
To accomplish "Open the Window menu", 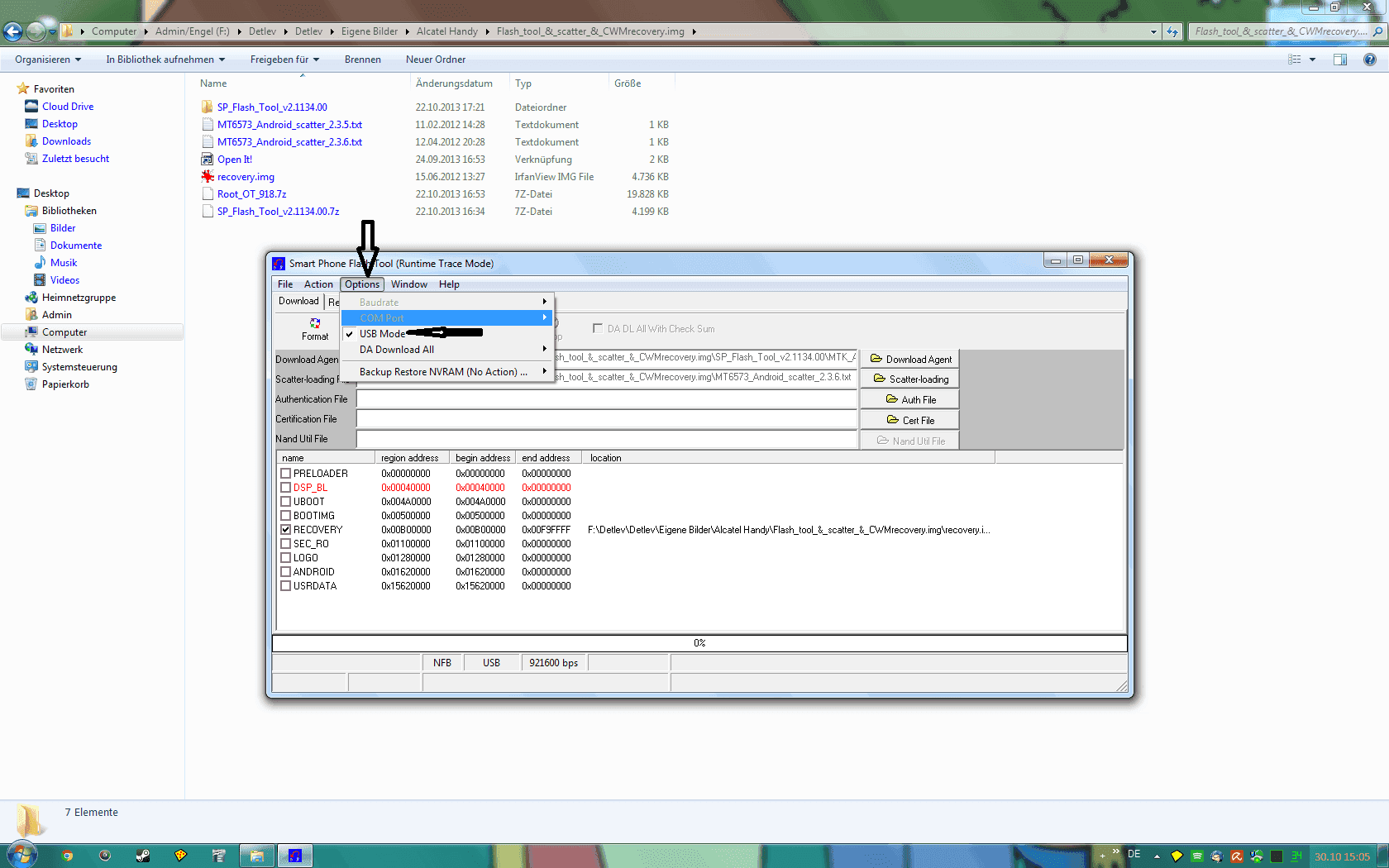I will click(x=409, y=284).
